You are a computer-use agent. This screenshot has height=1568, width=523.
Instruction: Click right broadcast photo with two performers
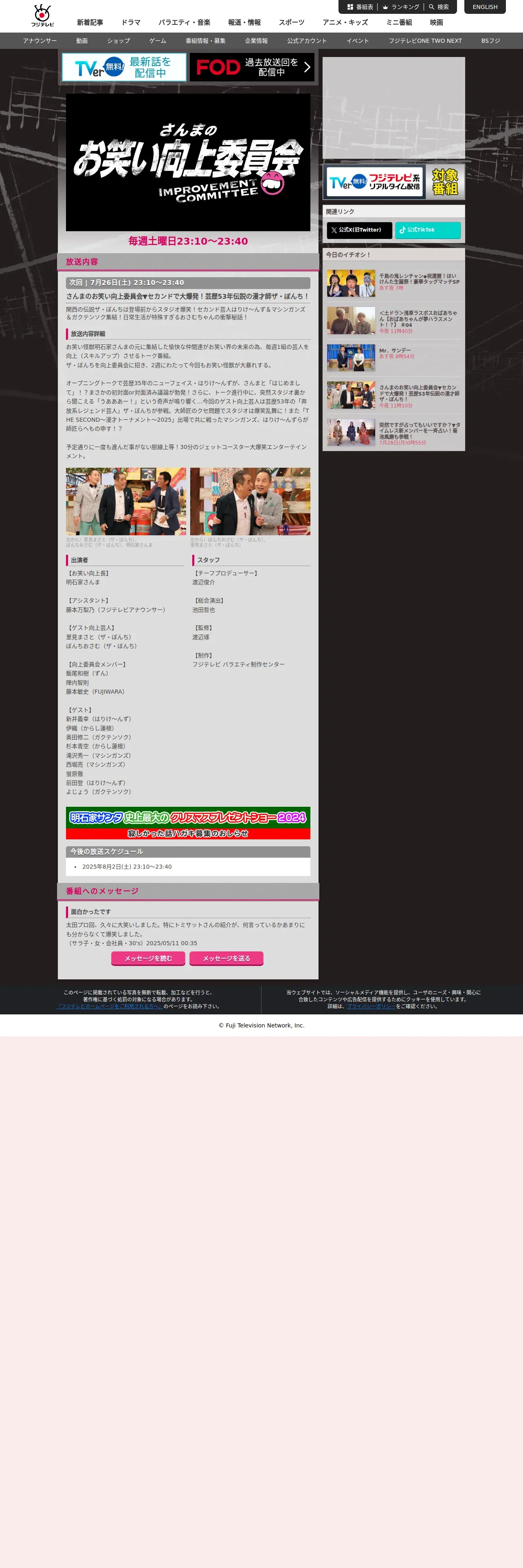click(x=250, y=501)
